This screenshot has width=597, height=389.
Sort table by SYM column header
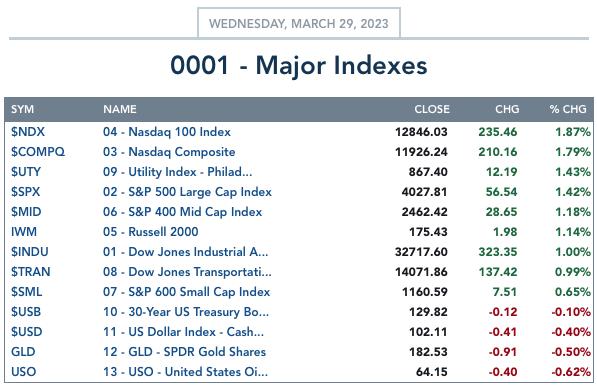[22, 109]
